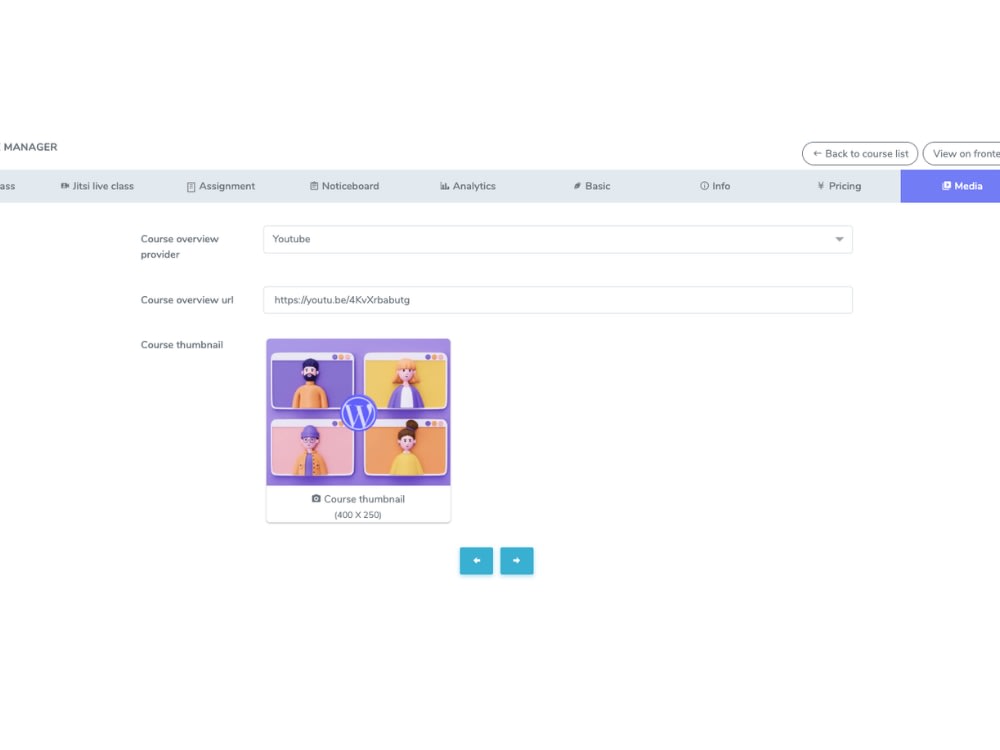Select the Basic tab
This screenshot has height=750, width=1000.
[x=591, y=186]
